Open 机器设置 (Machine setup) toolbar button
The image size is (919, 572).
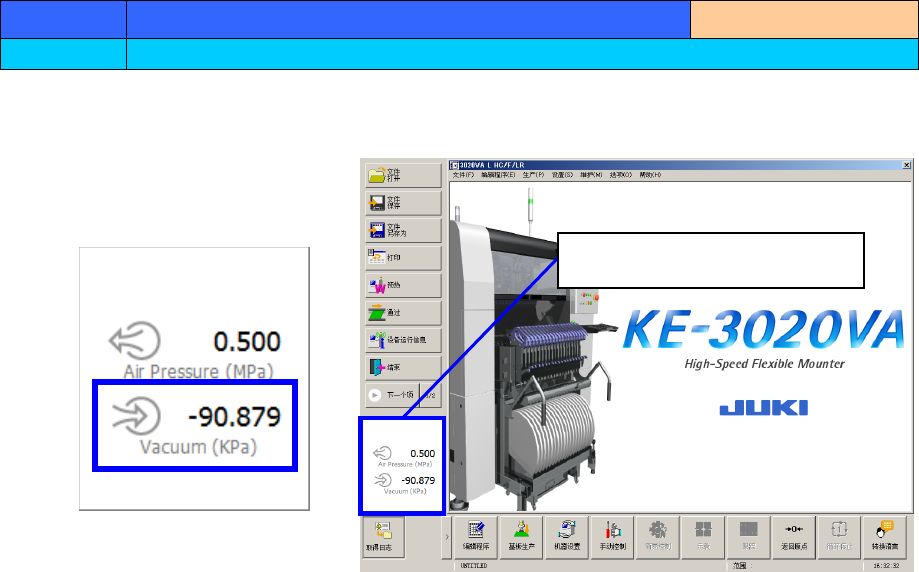click(567, 537)
